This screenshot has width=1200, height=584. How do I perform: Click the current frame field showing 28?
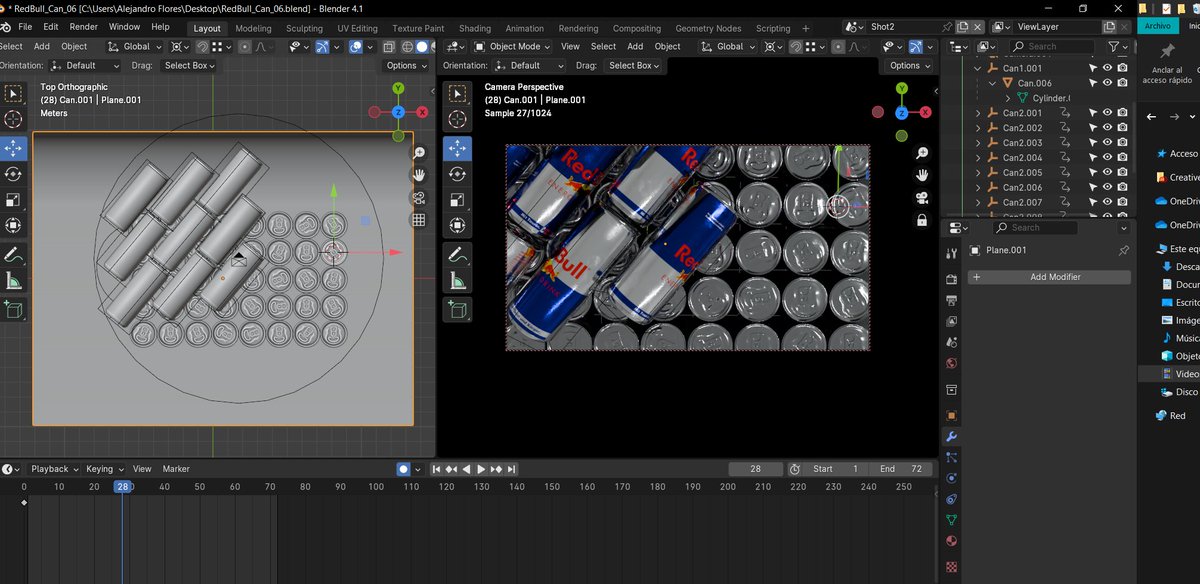pyautogui.click(x=755, y=468)
